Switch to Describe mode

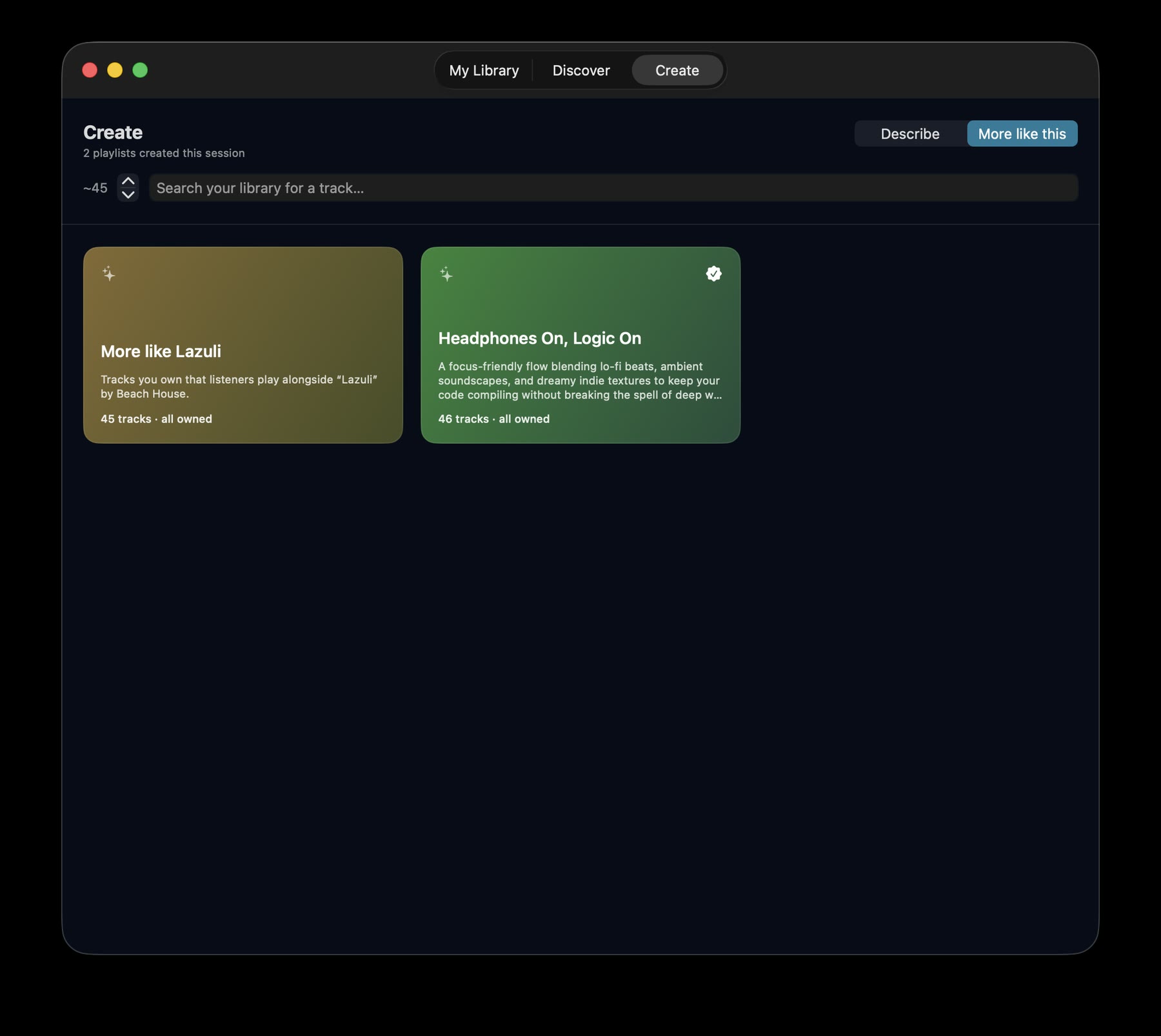(x=910, y=134)
